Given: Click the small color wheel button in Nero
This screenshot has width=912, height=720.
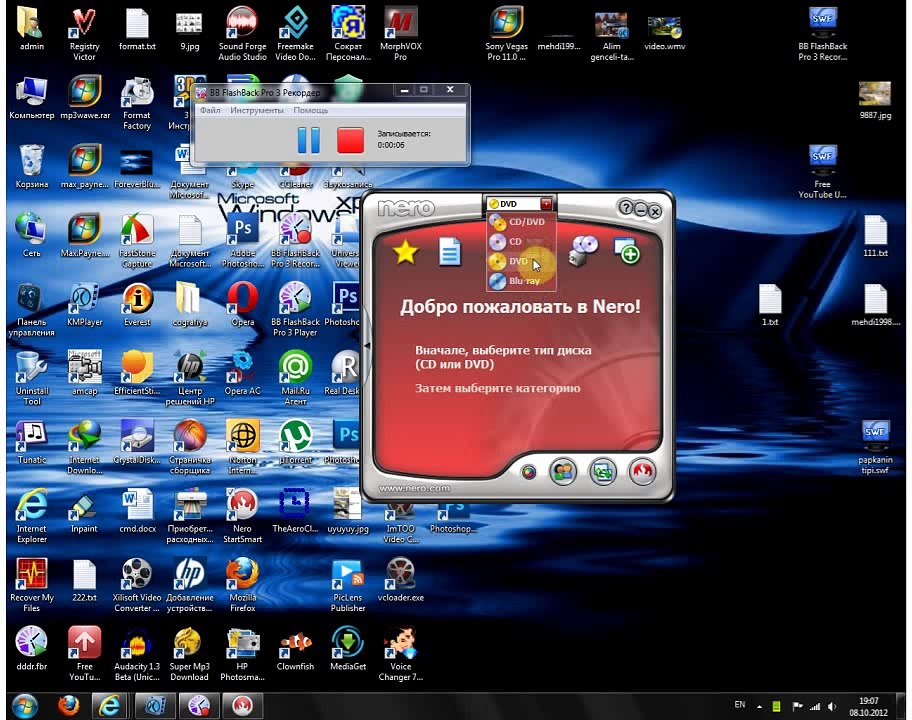Looking at the screenshot, I should coord(528,472).
